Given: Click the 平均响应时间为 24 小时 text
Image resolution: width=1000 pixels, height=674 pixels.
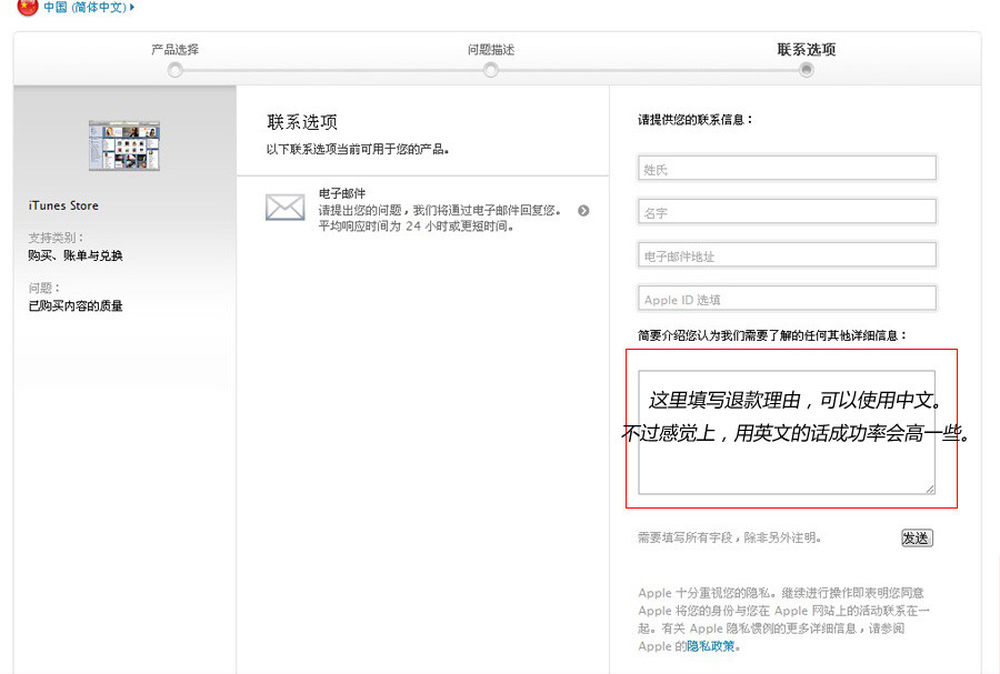Looking at the screenshot, I should coord(416,226).
